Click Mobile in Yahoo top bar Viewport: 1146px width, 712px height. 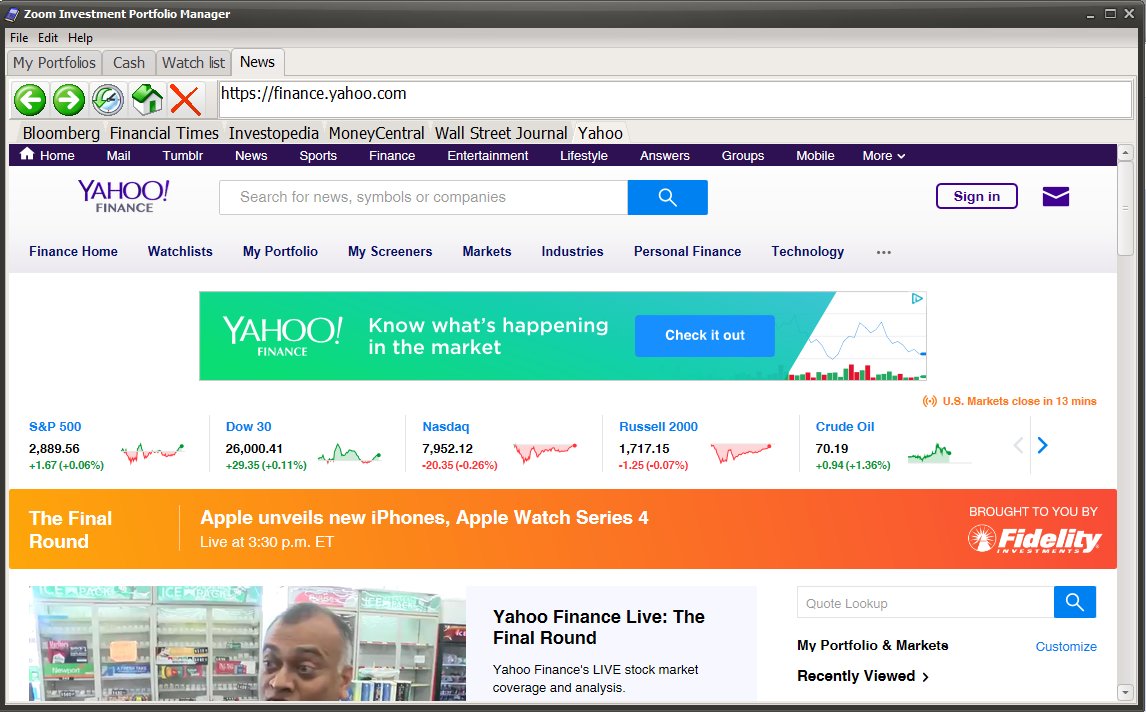pos(815,156)
